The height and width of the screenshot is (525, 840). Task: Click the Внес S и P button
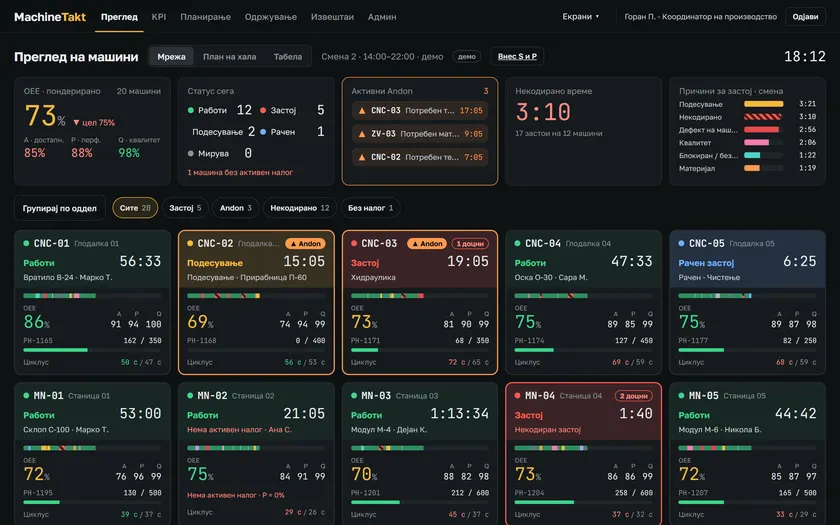pos(517,56)
